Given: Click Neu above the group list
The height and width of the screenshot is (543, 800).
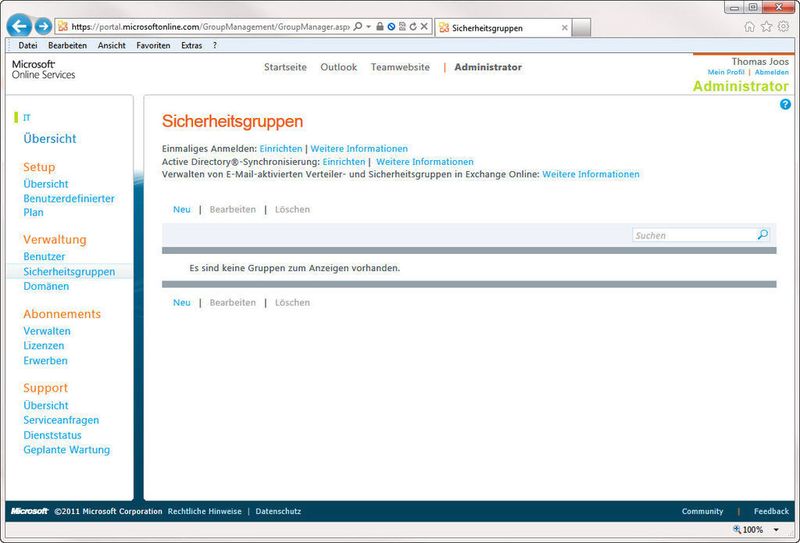Looking at the screenshot, I should (x=182, y=209).
